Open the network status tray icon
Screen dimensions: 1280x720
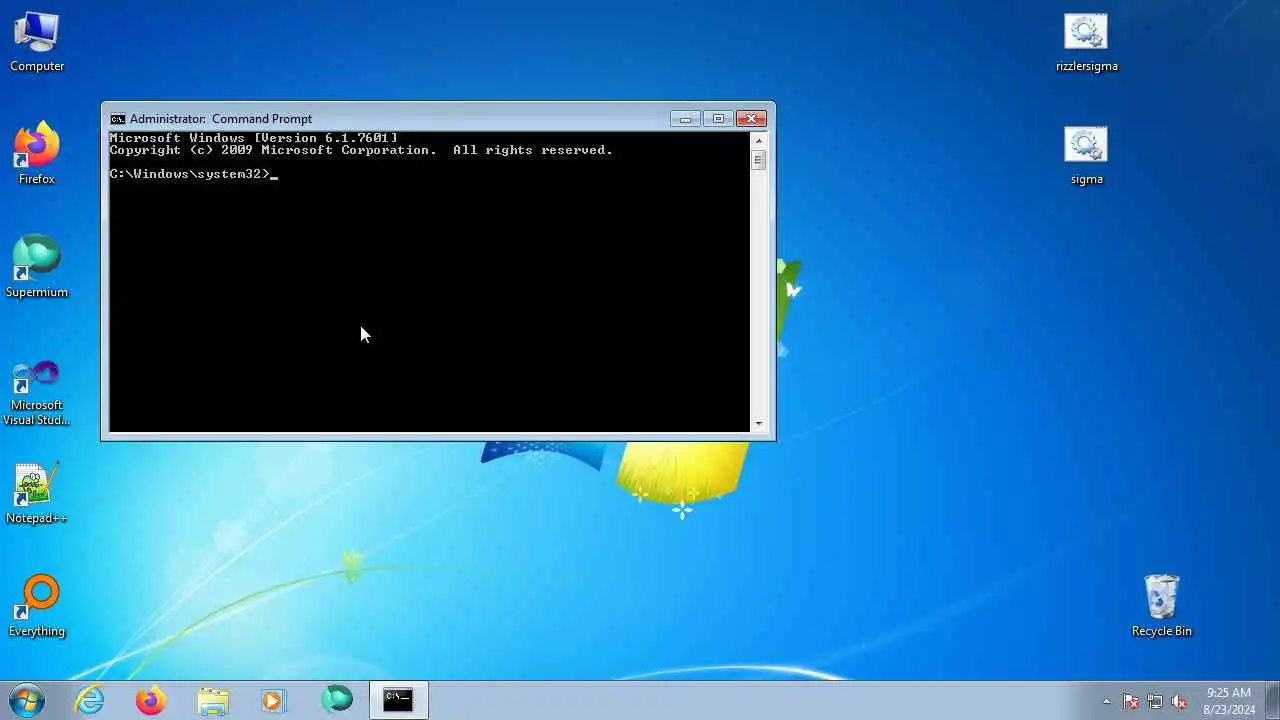(x=1155, y=701)
